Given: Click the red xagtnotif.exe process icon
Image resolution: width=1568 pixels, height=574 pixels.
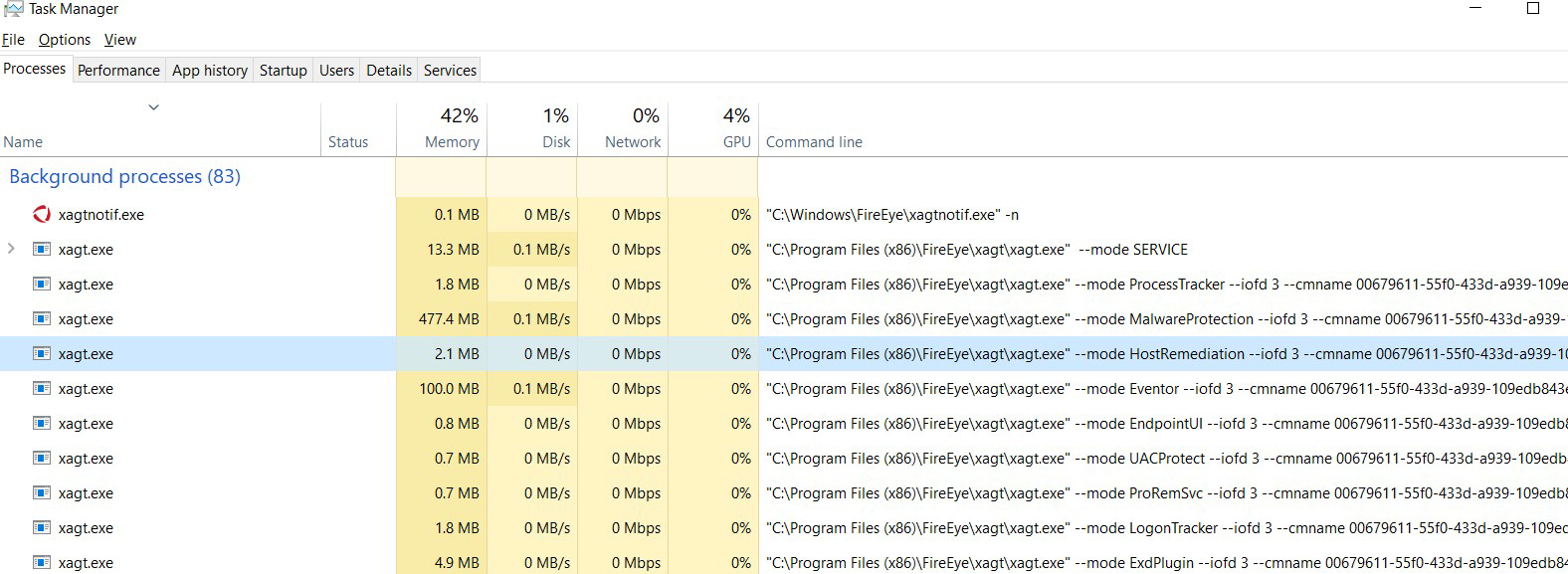Looking at the screenshot, I should (42, 214).
